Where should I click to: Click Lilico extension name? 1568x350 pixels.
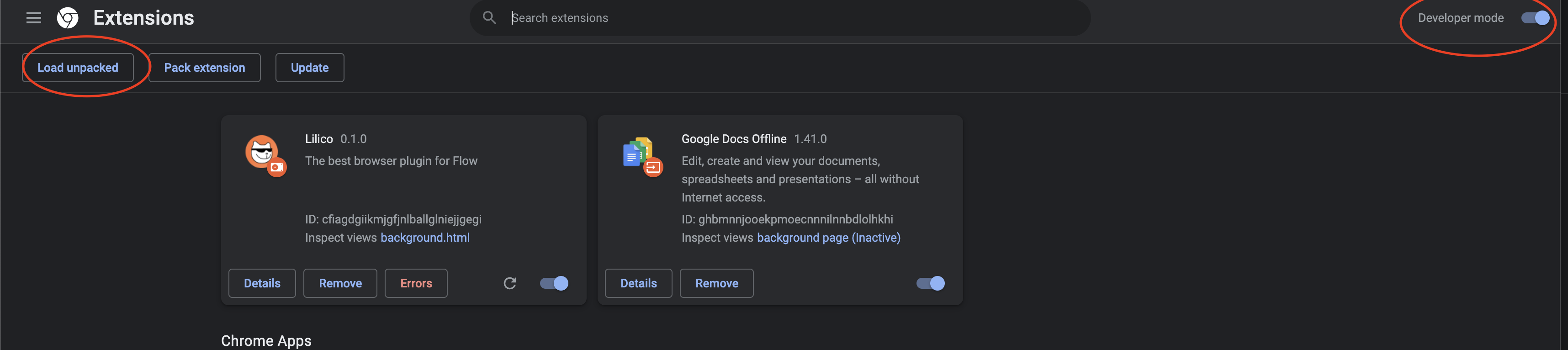[x=319, y=139]
